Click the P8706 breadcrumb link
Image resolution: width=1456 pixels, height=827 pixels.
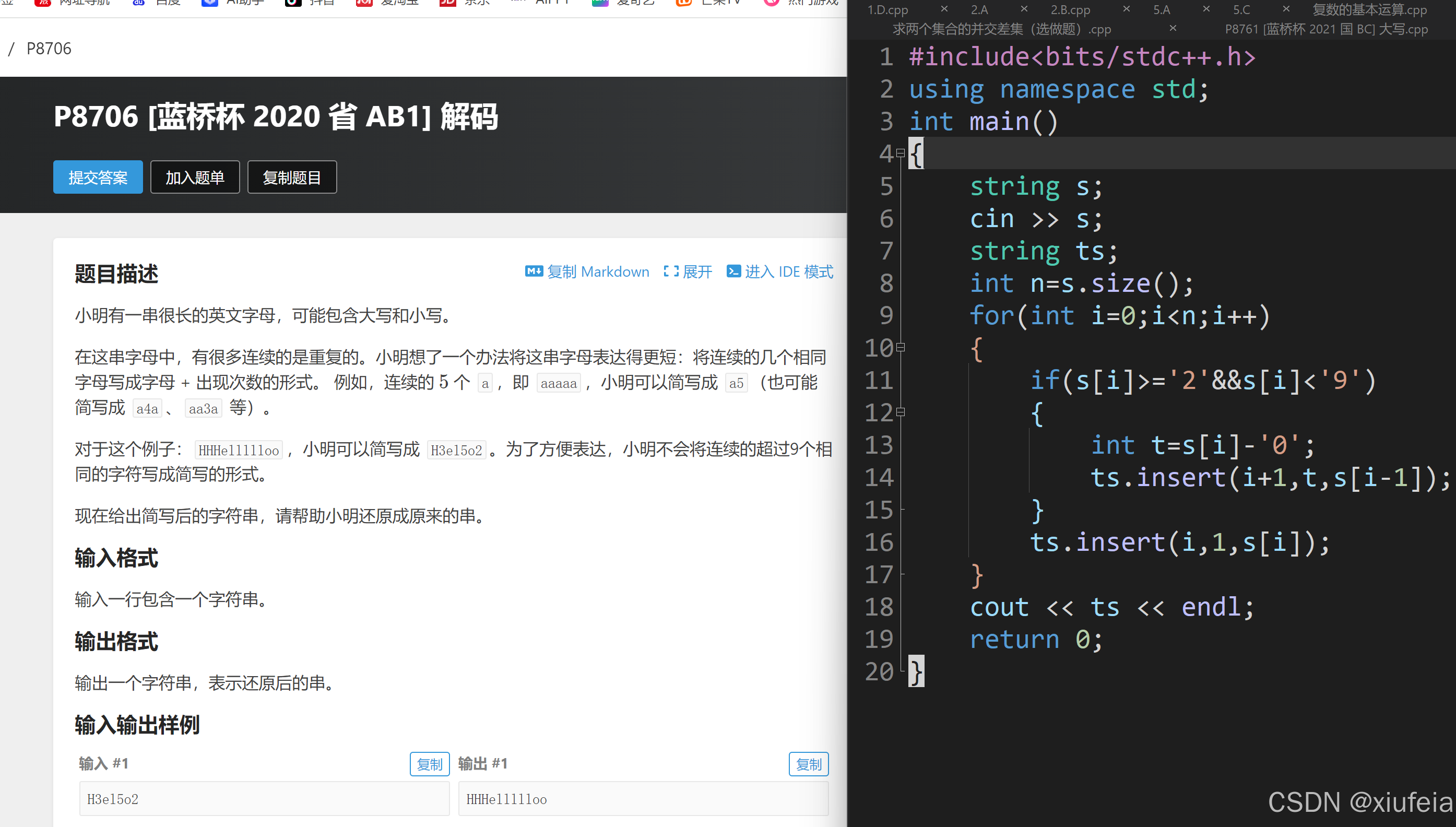49,49
